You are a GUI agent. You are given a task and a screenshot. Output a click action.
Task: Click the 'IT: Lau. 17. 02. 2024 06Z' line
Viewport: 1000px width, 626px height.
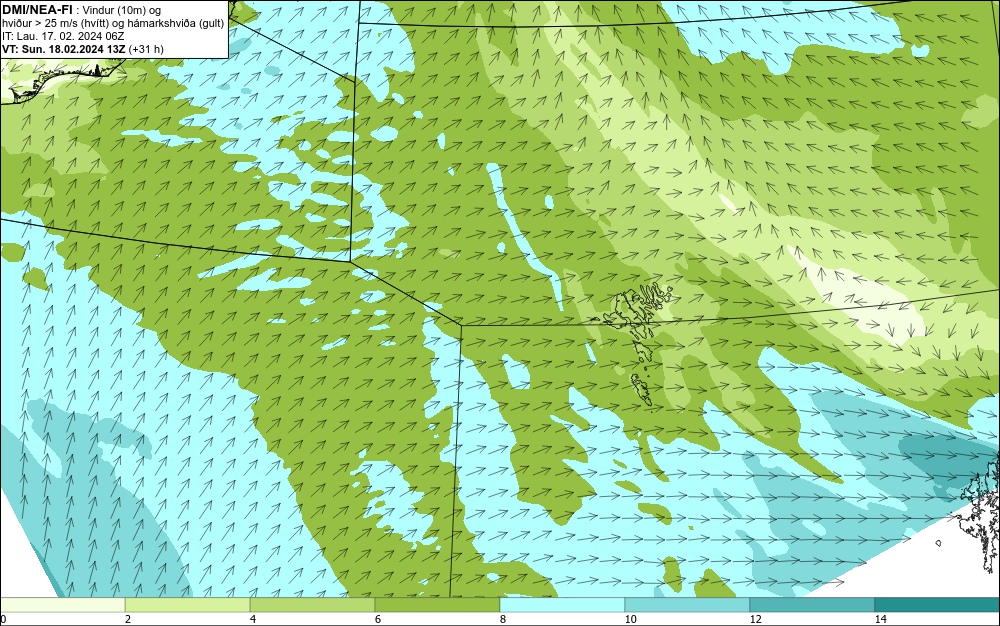(x=63, y=36)
